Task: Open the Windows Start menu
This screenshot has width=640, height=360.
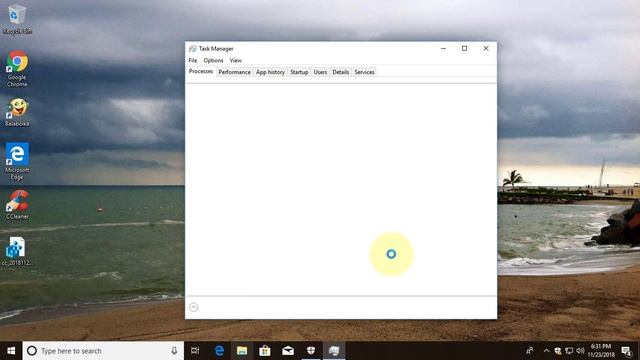Action: (x=11, y=351)
